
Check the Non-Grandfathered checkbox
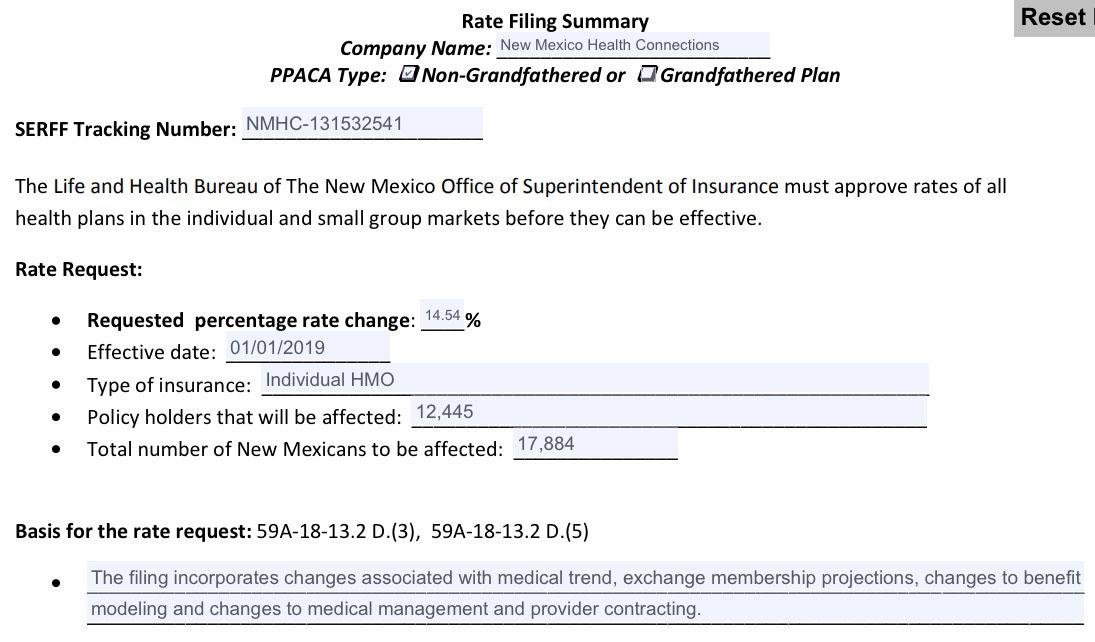[x=408, y=74]
